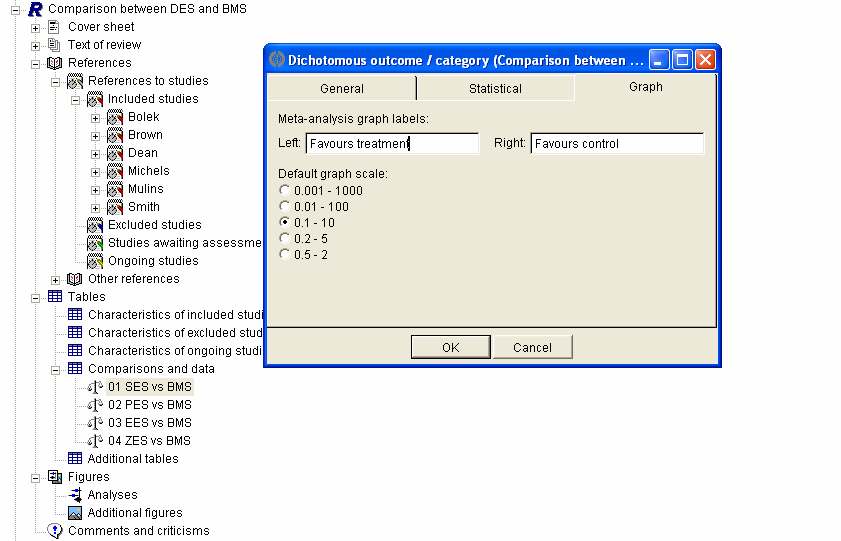
Task: Select the Analyses label under Figures
Action: [112, 495]
